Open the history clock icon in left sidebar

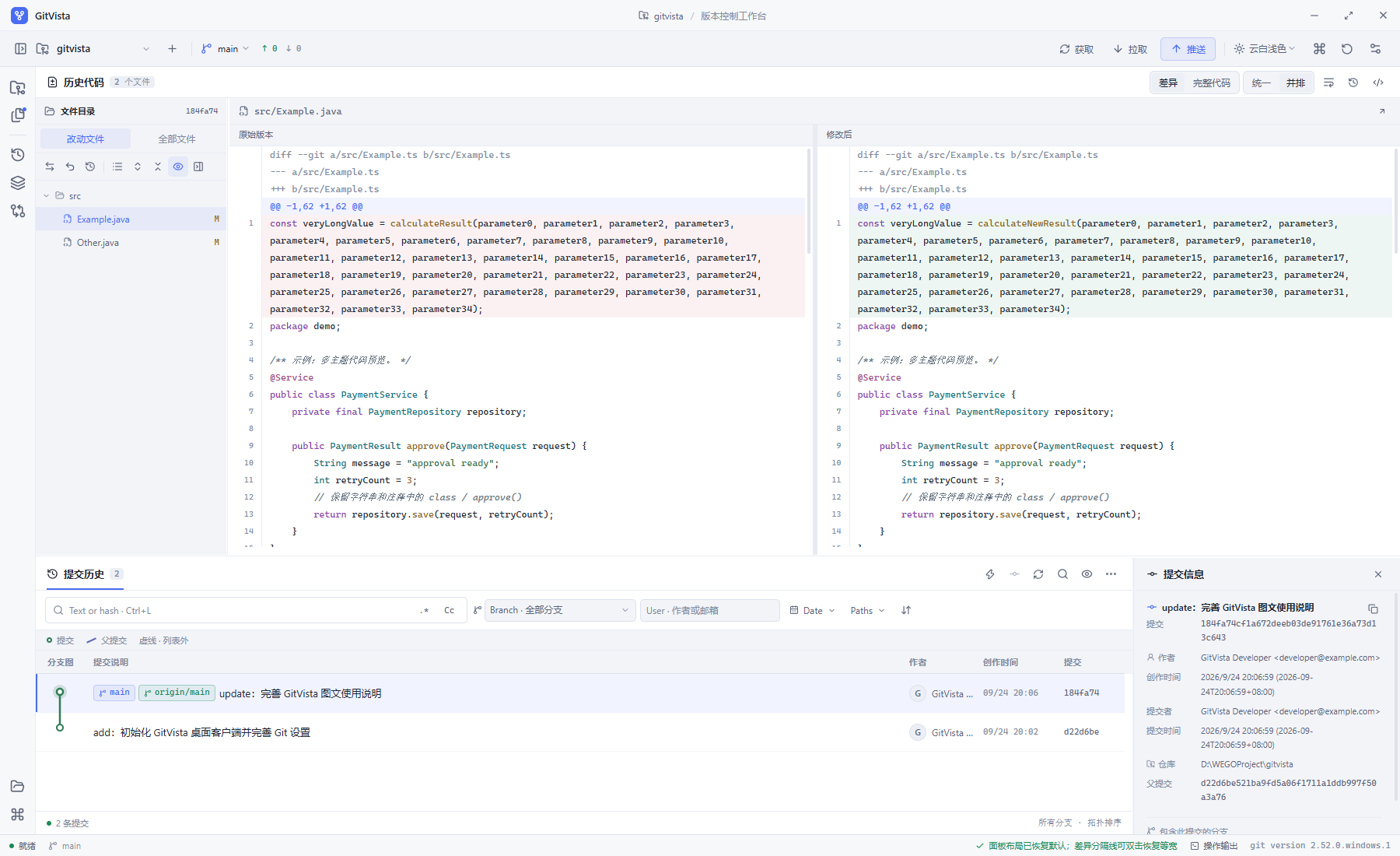click(18, 155)
